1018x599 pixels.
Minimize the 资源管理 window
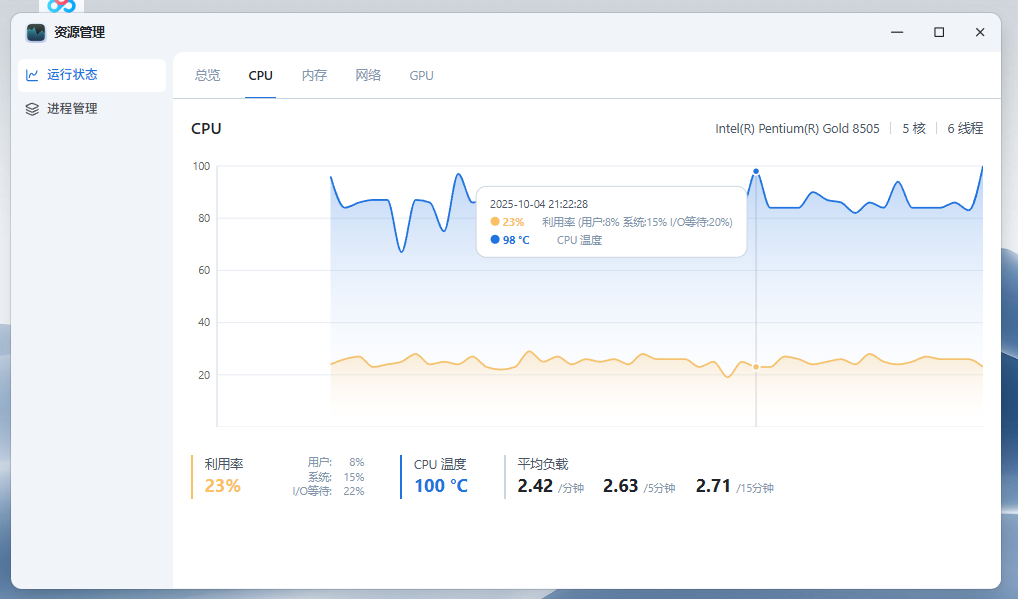tap(897, 32)
